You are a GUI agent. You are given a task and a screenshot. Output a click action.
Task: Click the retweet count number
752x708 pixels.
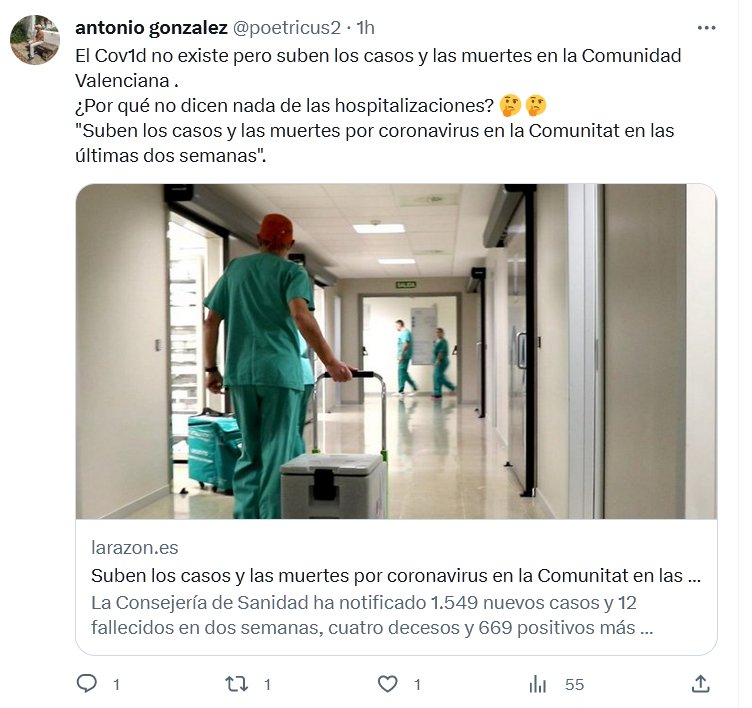[267, 684]
